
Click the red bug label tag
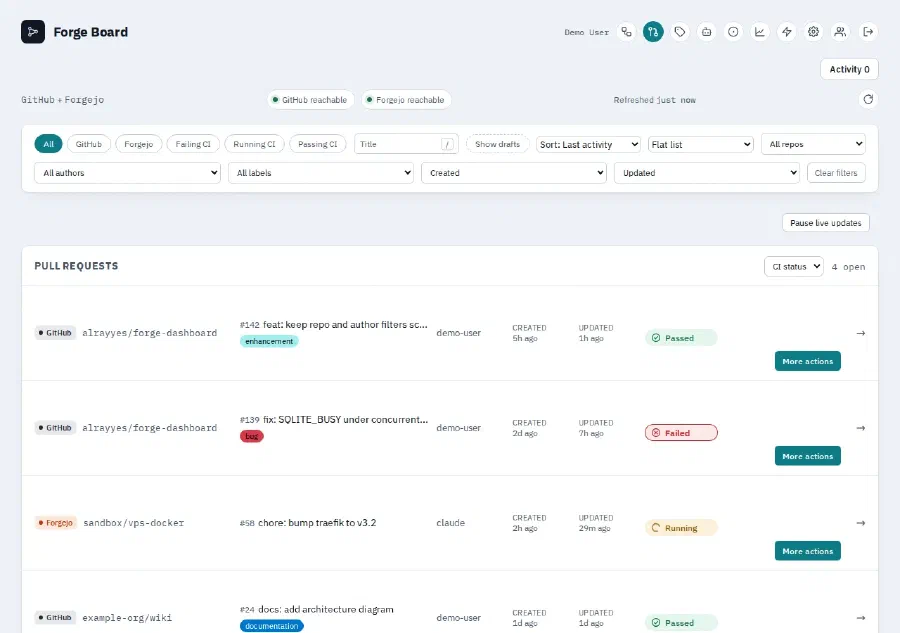point(251,436)
